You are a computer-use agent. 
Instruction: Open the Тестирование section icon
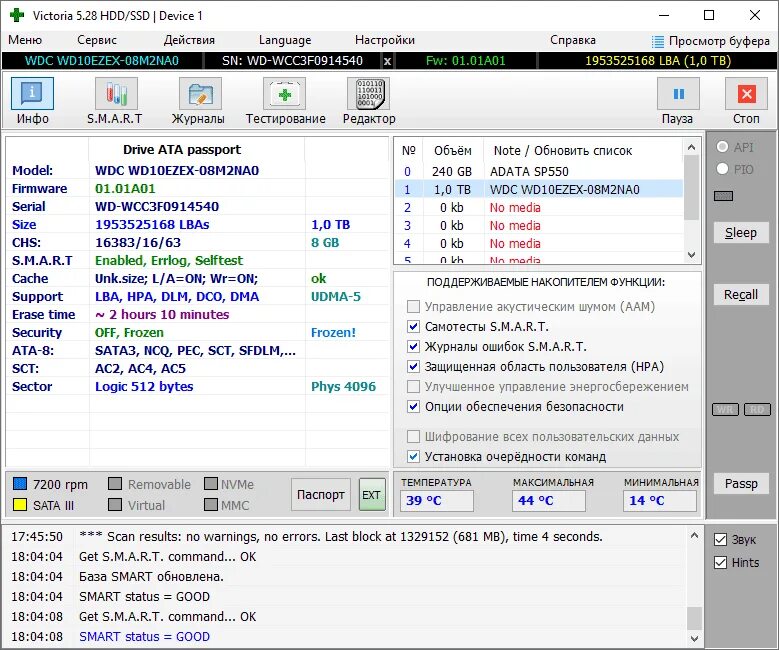click(285, 93)
